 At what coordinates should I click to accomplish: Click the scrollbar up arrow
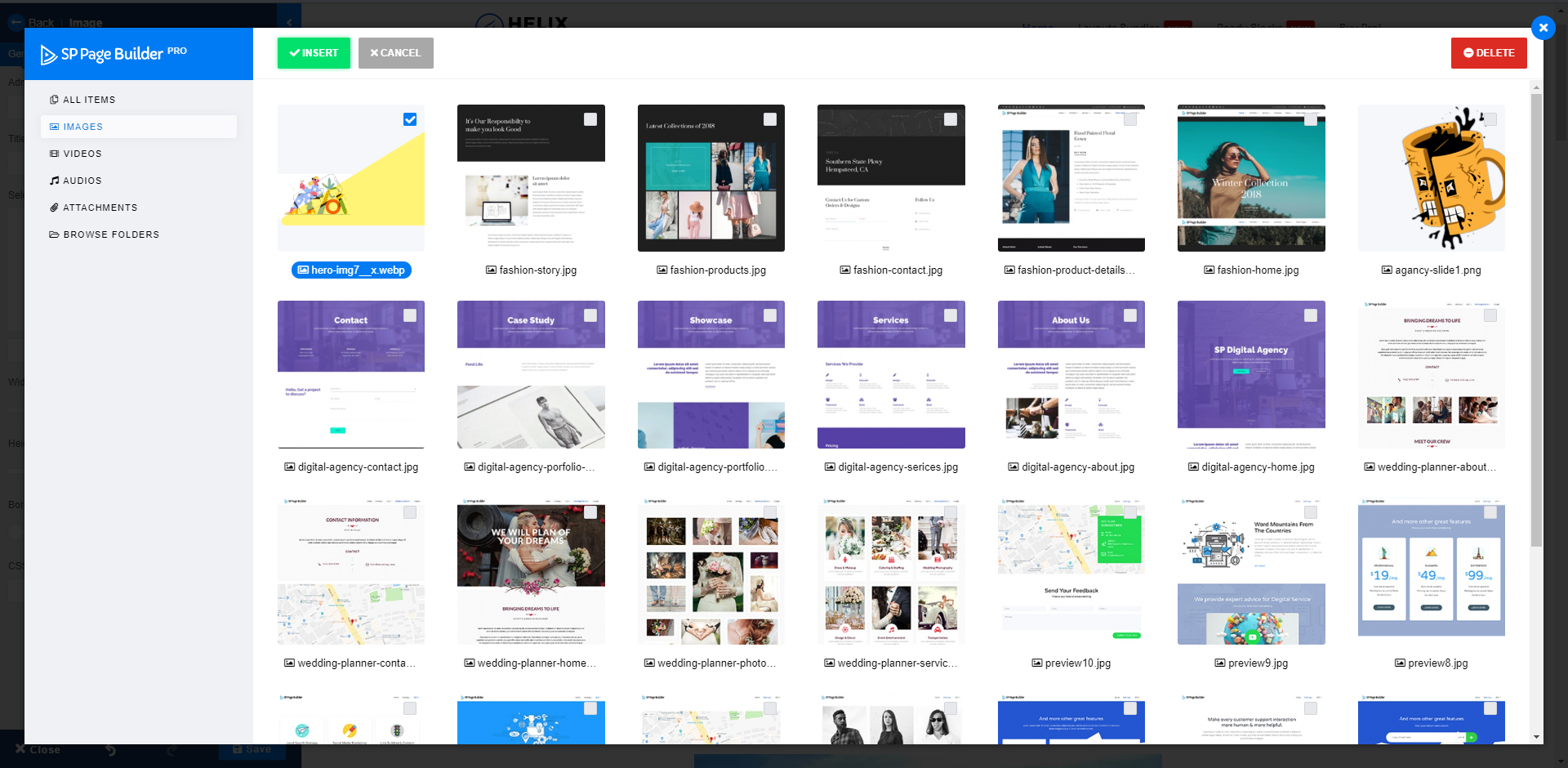(x=1536, y=87)
